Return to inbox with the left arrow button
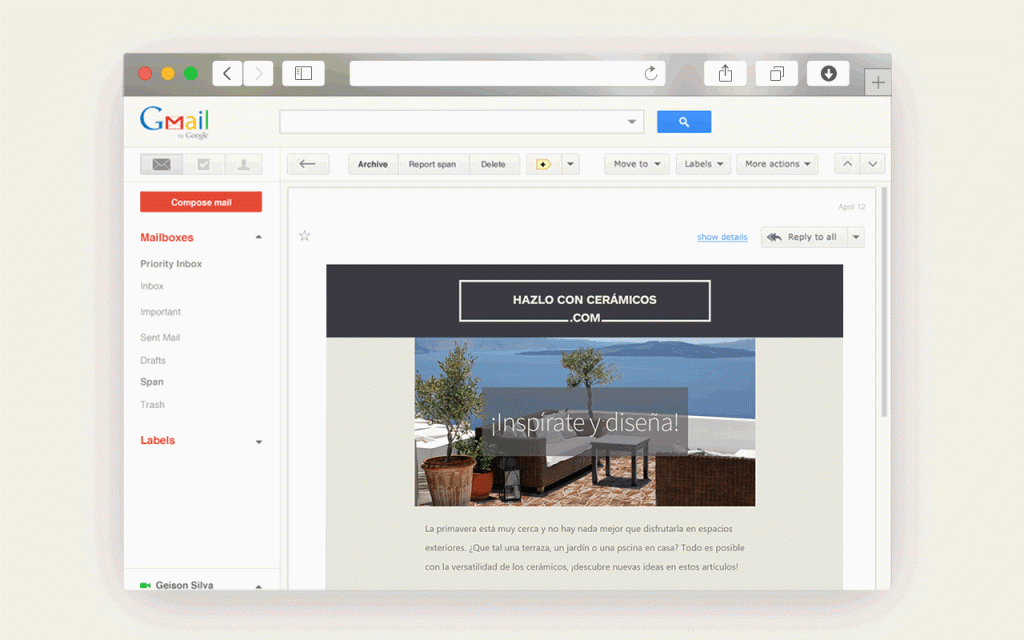The image size is (1024, 640). coord(308,165)
